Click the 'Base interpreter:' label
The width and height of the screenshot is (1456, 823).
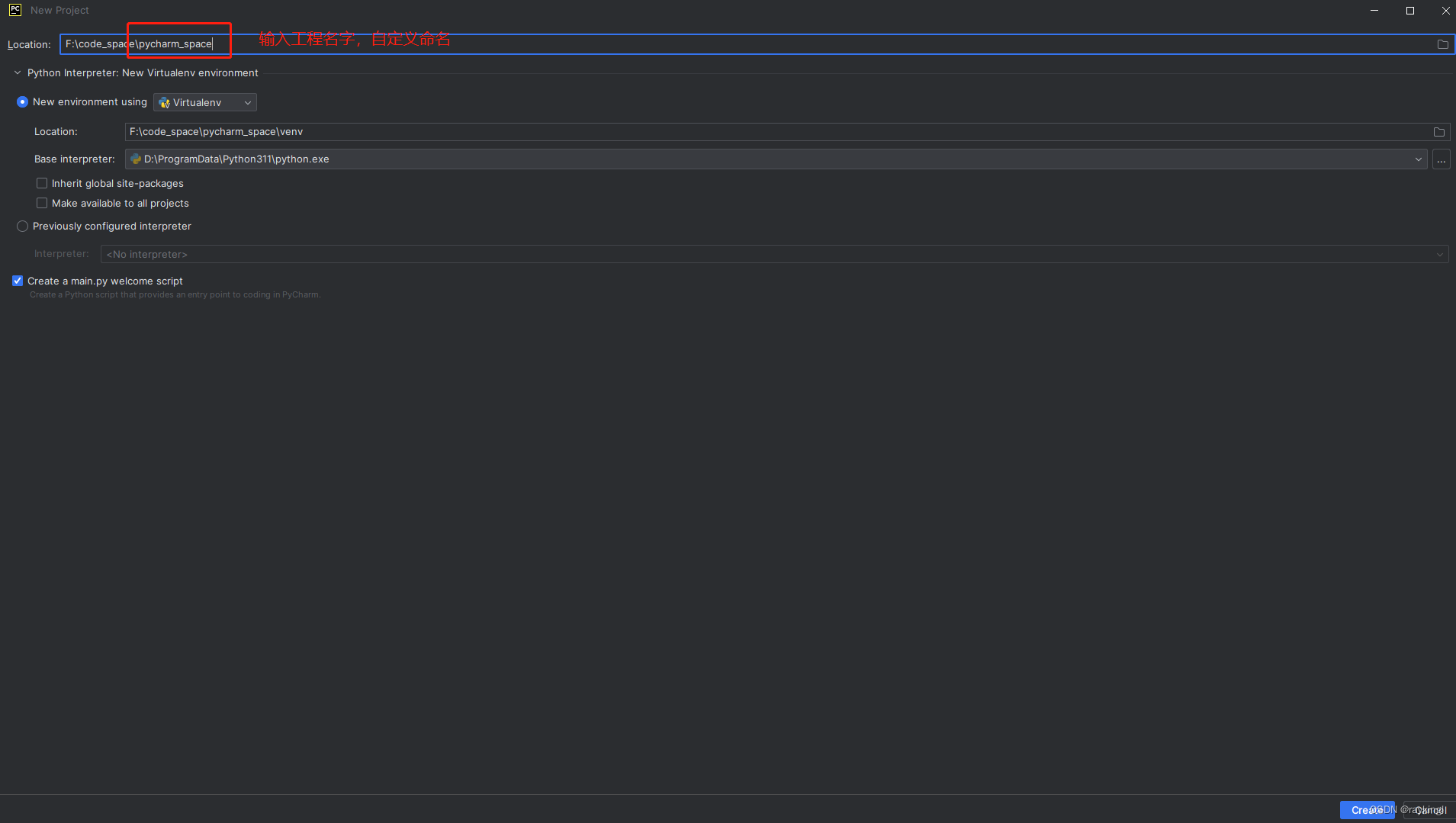(x=75, y=159)
